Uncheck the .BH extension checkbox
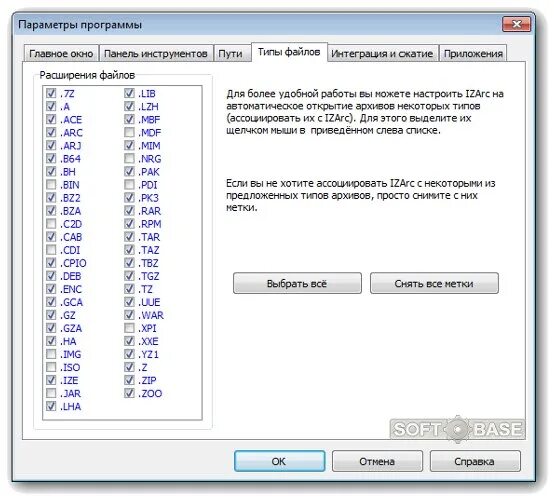This screenshot has width=554, height=500. coord(51,171)
